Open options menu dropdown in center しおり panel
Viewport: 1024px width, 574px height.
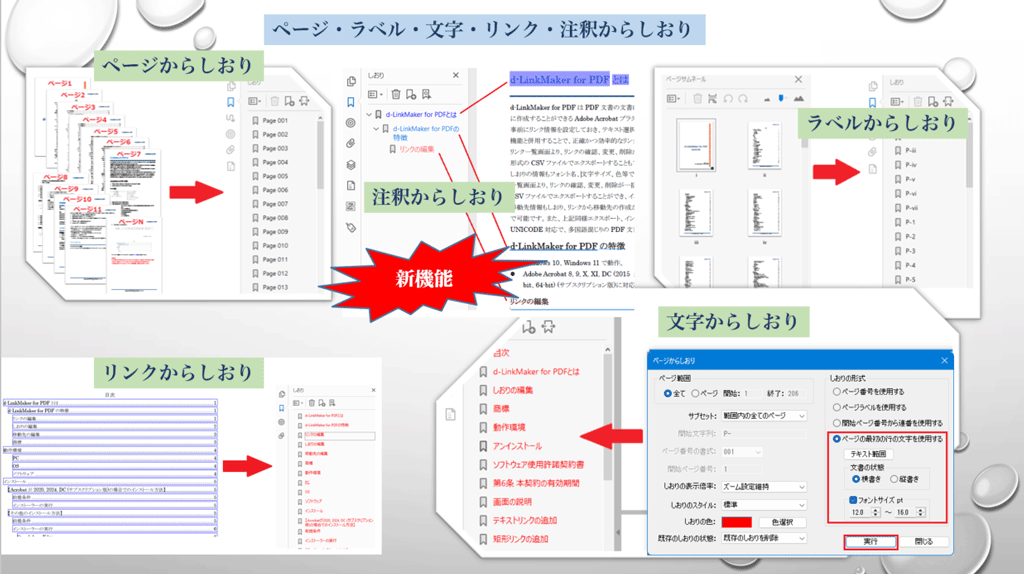pyautogui.click(x=374, y=95)
